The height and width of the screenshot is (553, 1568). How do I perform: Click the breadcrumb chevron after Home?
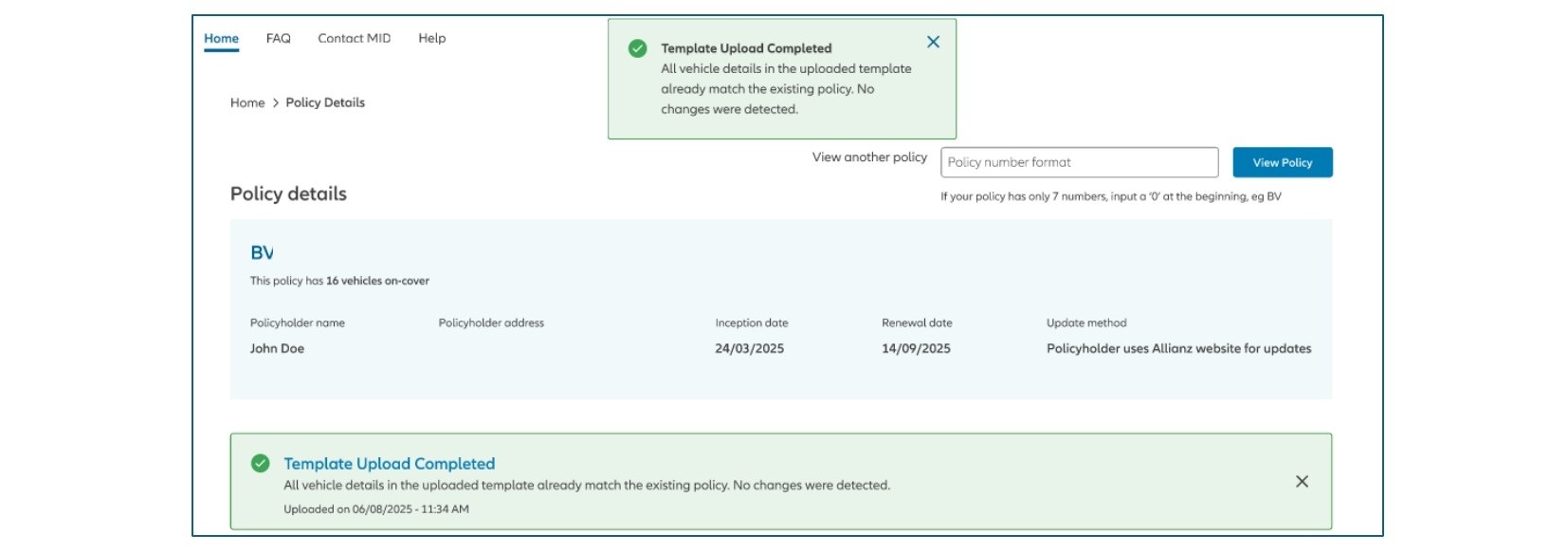tap(276, 103)
